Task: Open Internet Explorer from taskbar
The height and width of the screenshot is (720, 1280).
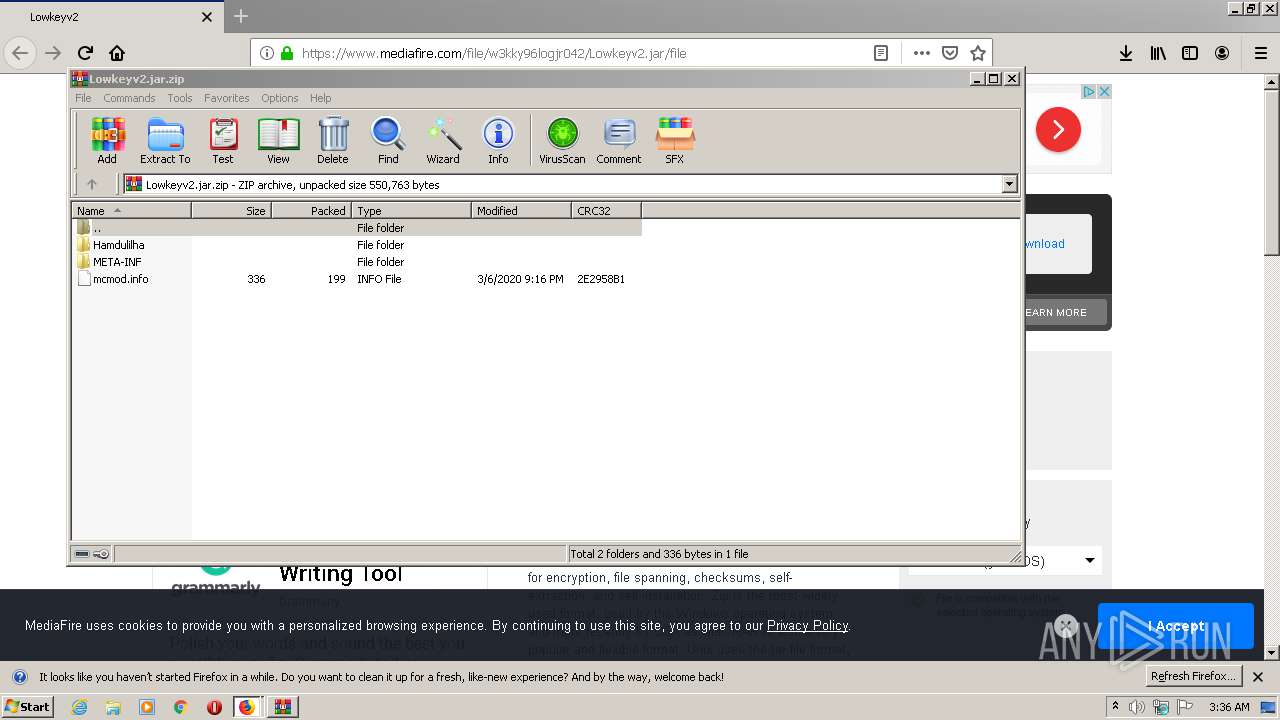Action: tap(79, 707)
